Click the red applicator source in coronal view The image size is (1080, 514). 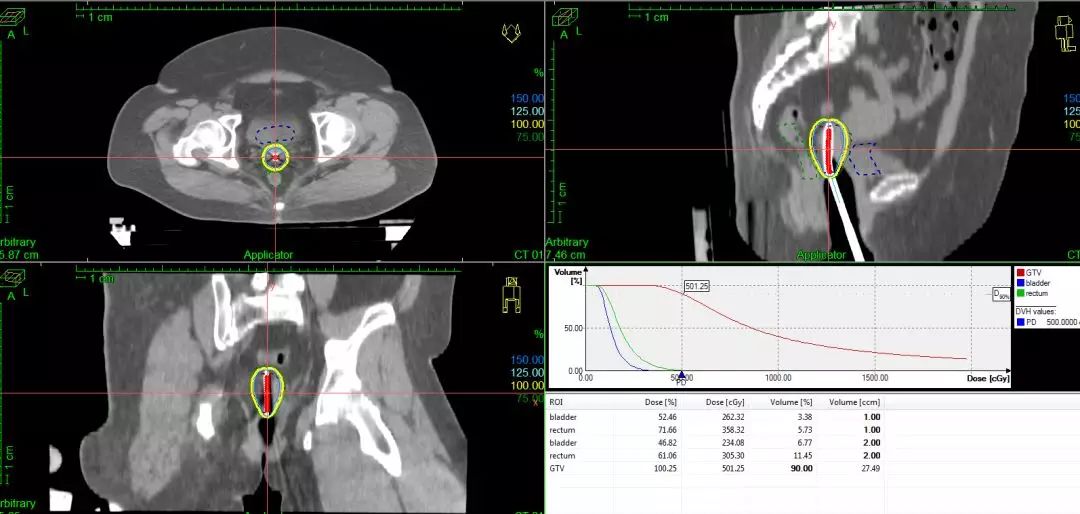click(x=268, y=393)
